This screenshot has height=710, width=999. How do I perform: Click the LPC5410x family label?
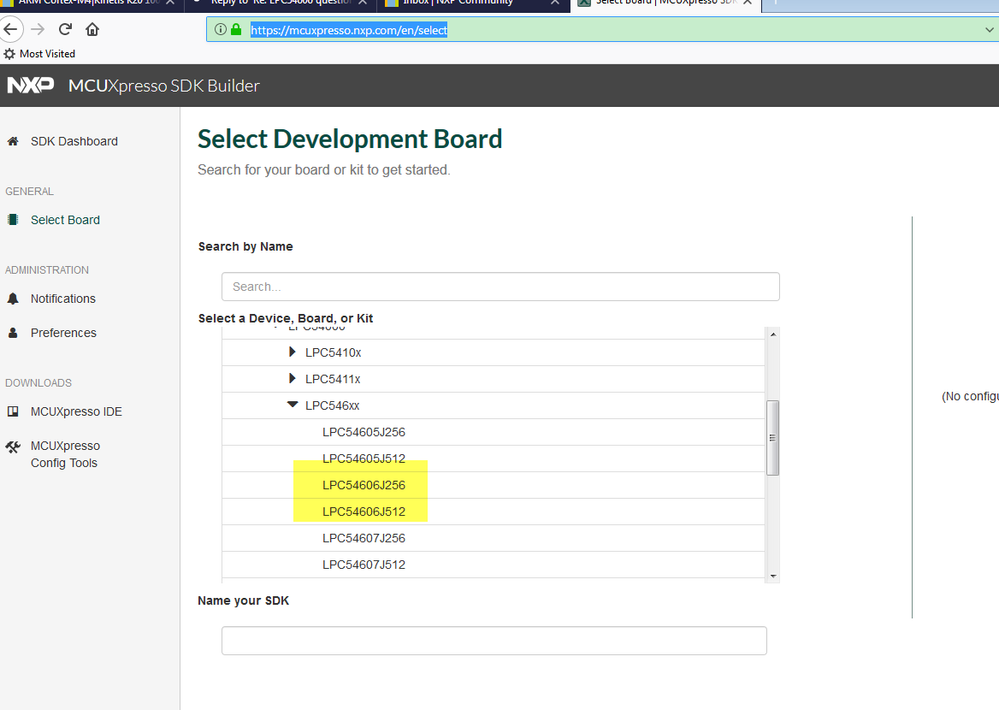click(333, 352)
